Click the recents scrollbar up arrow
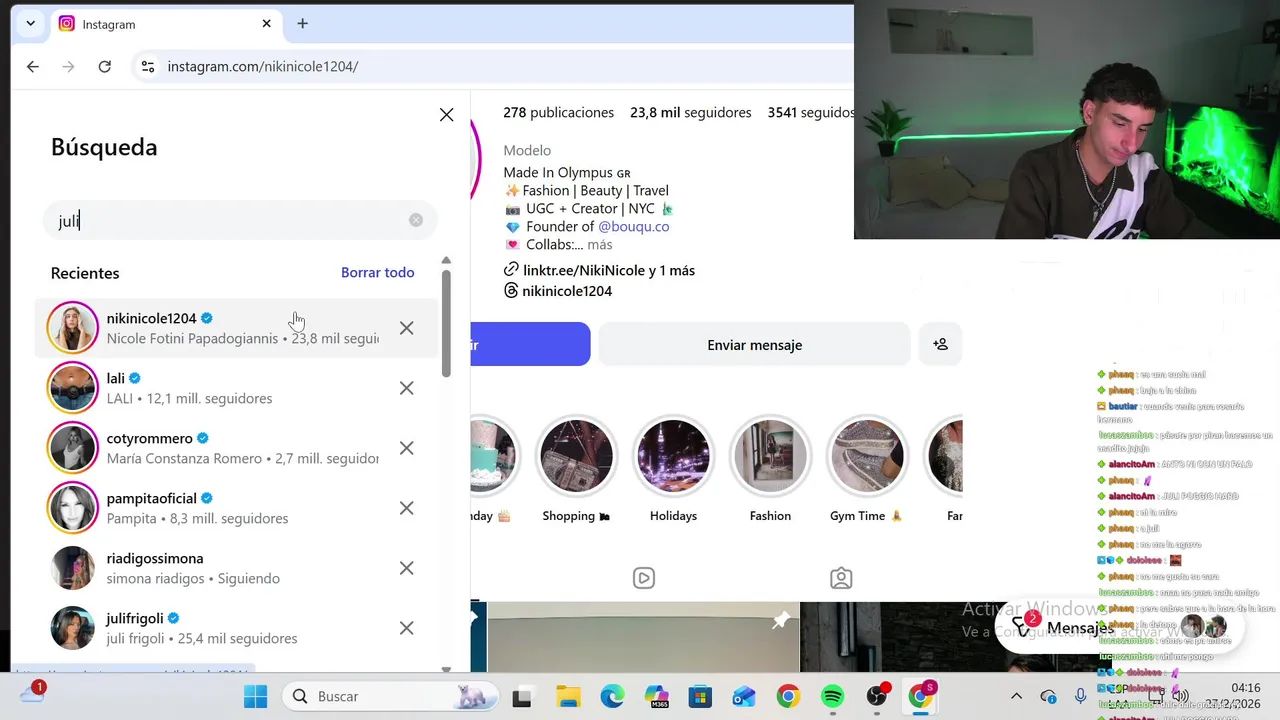 pyautogui.click(x=446, y=260)
